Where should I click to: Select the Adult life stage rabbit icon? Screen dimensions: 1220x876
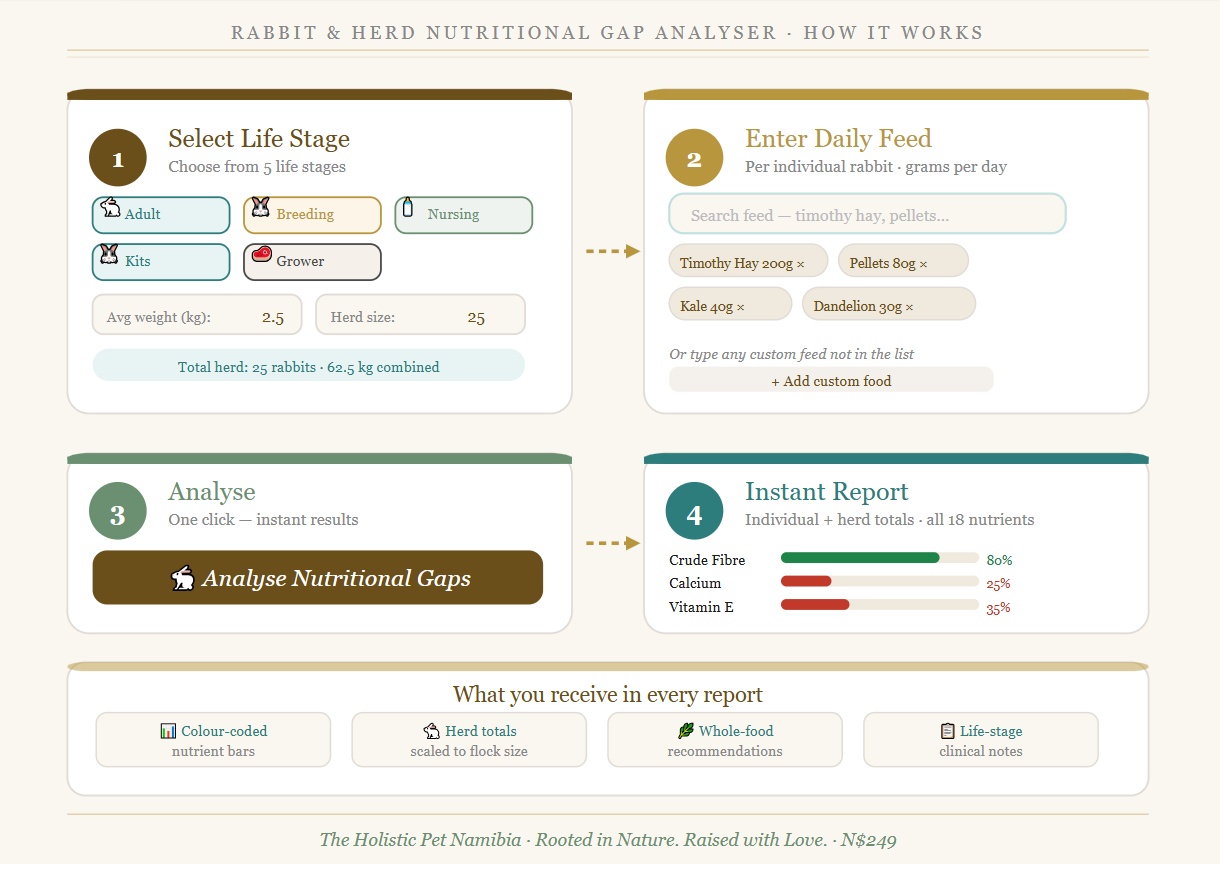point(110,208)
